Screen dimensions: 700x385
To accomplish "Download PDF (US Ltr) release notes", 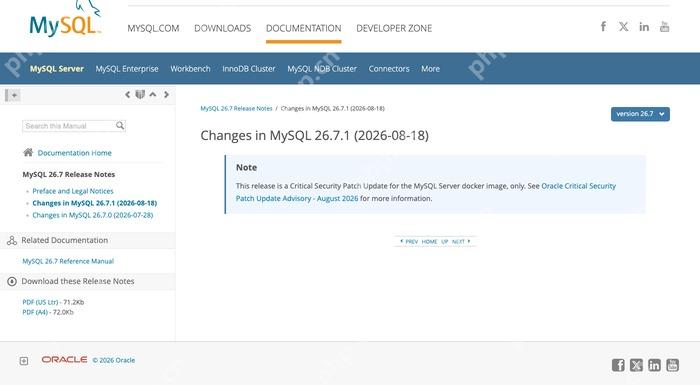I will pyautogui.click(x=40, y=302).
